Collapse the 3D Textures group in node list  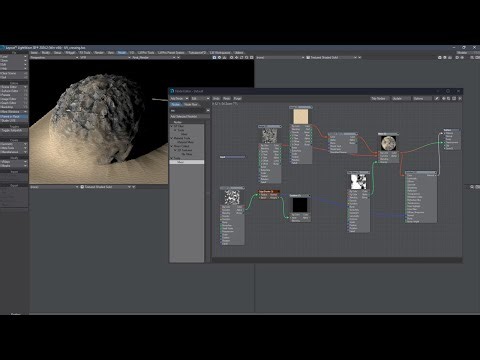tap(175, 150)
